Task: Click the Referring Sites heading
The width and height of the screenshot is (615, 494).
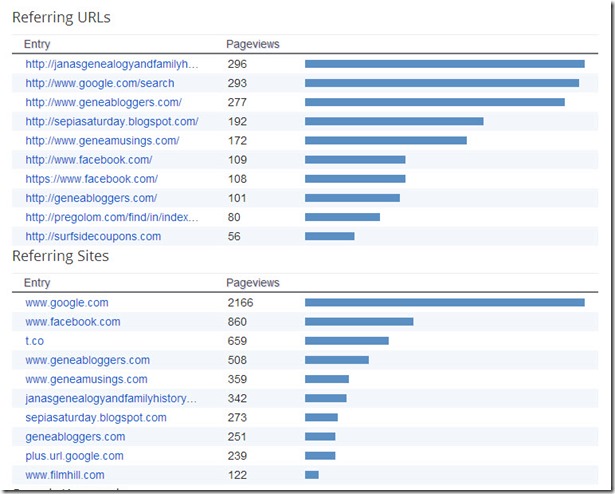Action: 60,256
